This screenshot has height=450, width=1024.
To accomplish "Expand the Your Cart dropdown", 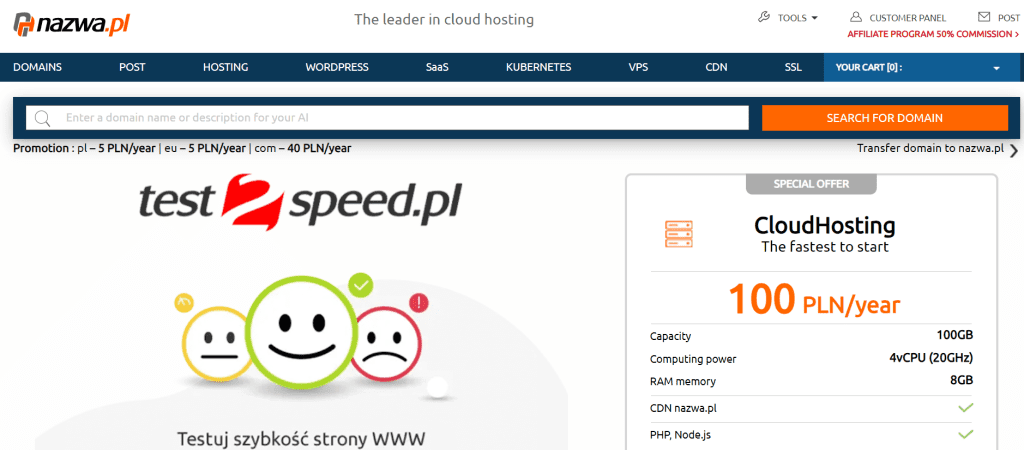I will (996, 68).
